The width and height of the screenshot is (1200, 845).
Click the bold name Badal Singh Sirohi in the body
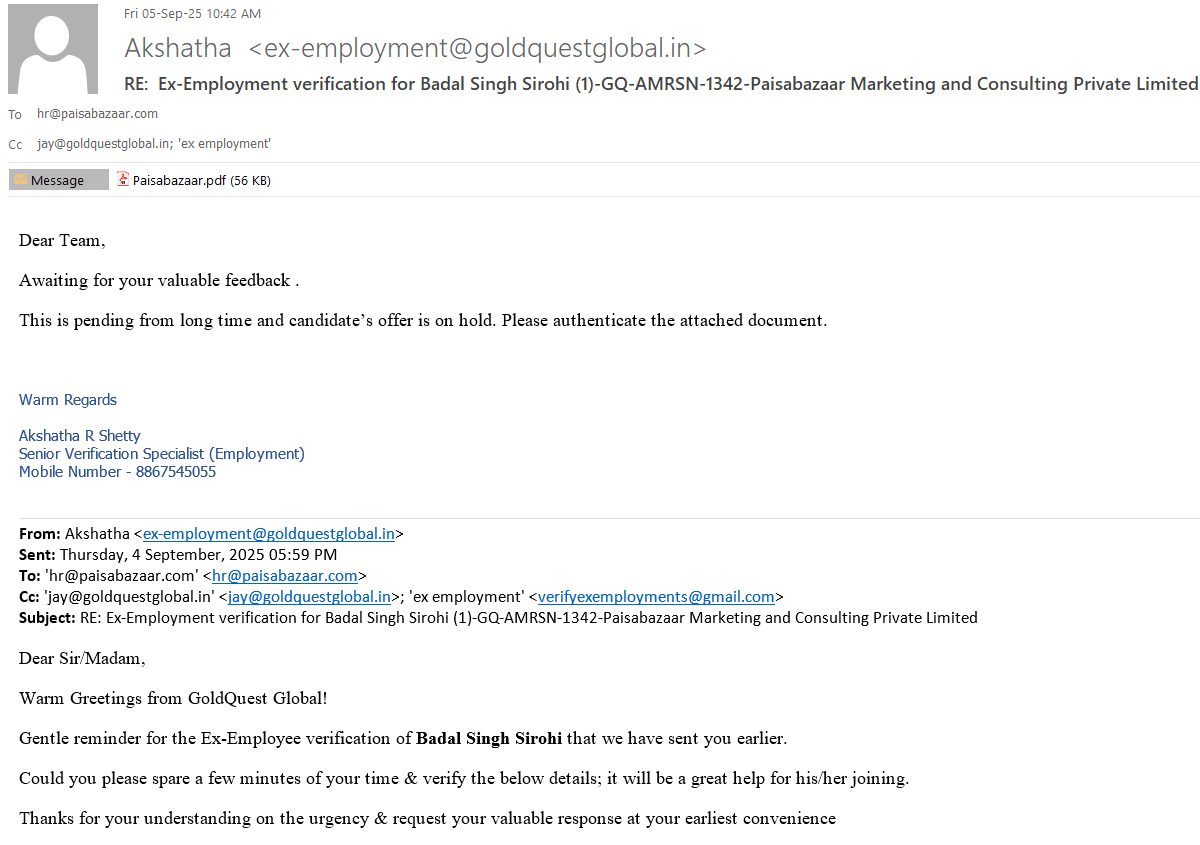click(489, 739)
